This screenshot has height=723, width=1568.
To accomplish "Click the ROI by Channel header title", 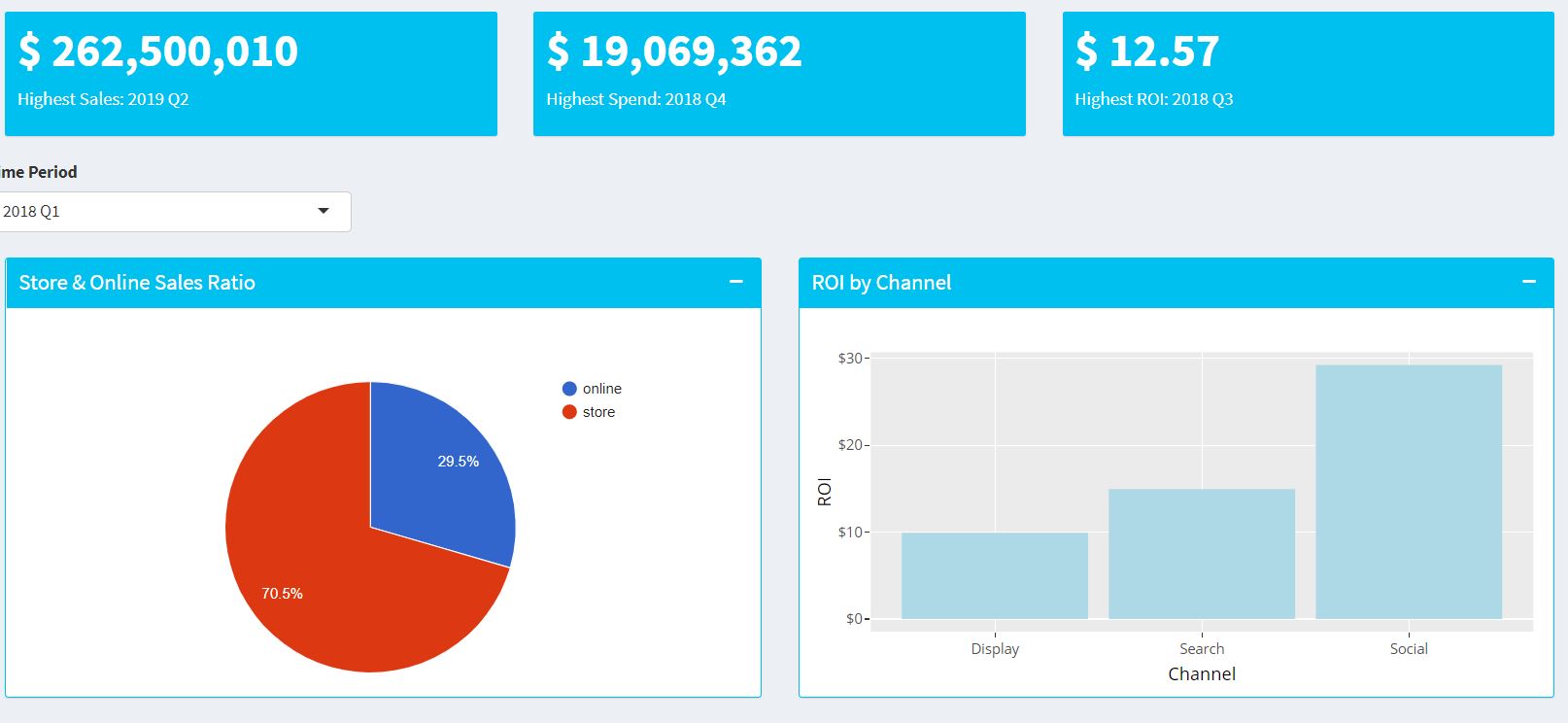I will [x=881, y=283].
